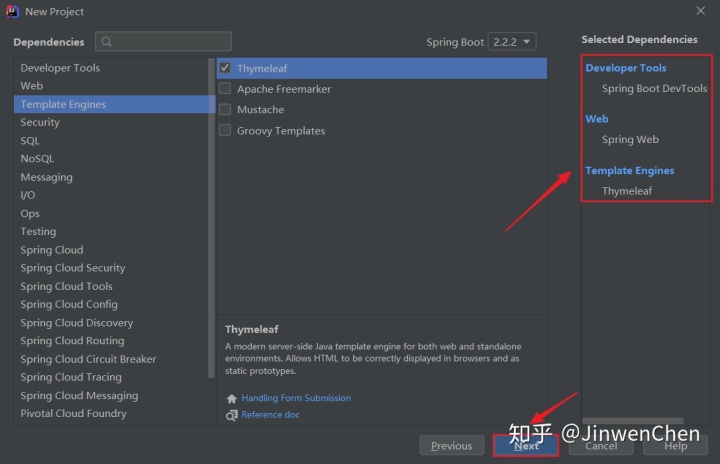This screenshot has height=464, width=720.
Task: Click the IntelliJ IDEA logo in title bar
Action: [12, 11]
